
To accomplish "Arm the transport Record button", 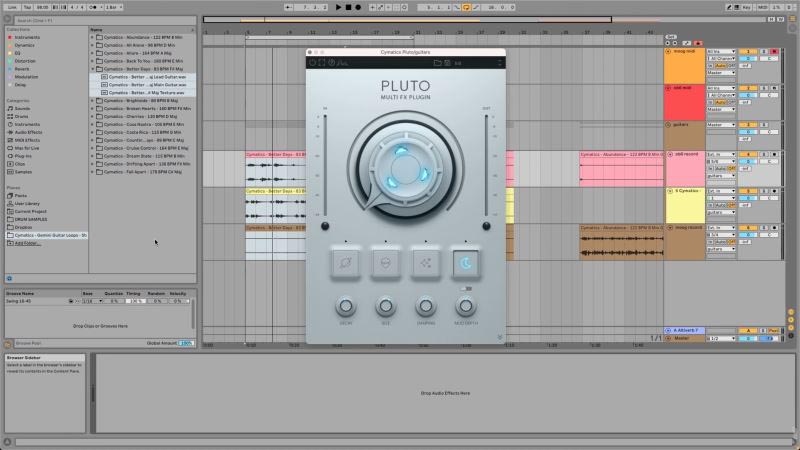I will [x=358, y=7].
